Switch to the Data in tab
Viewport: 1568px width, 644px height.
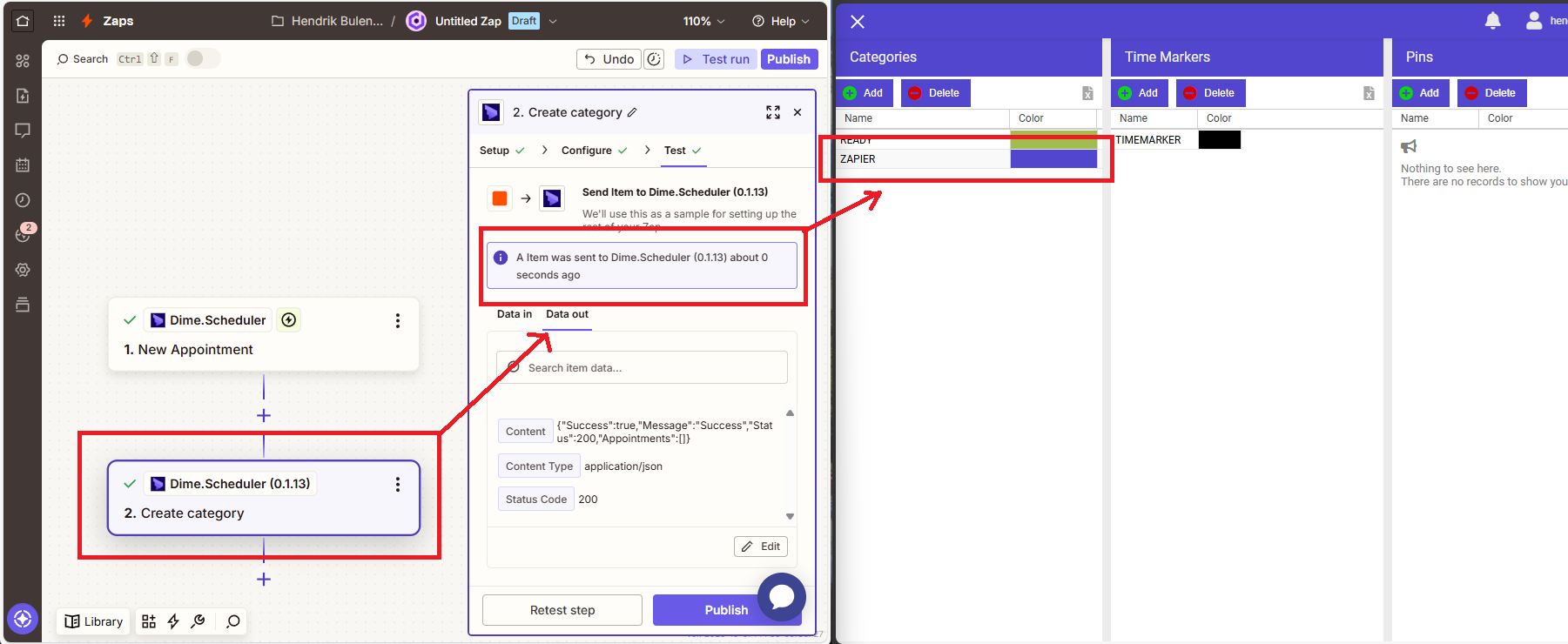(x=514, y=314)
